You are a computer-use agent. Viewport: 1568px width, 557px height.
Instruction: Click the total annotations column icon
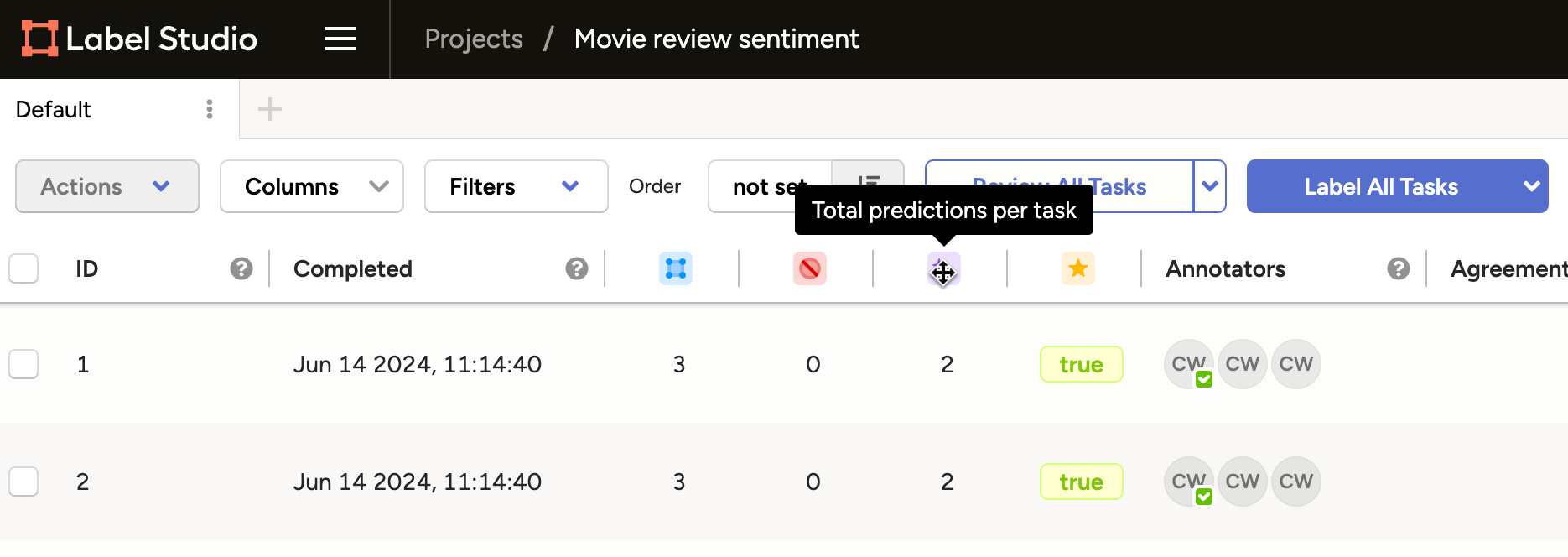tap(676, 268)
